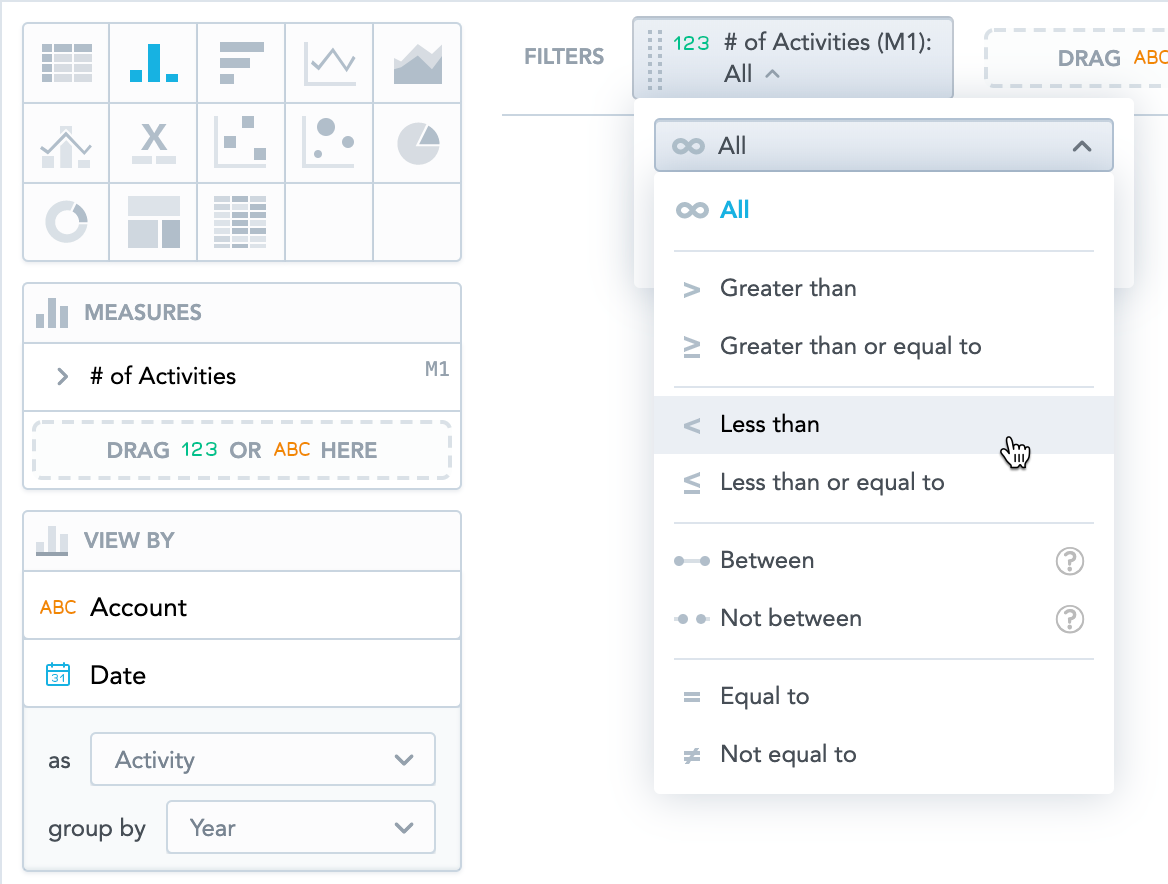
Task: Open the Activity date dimension dropdown
Action: coord(263,760)
